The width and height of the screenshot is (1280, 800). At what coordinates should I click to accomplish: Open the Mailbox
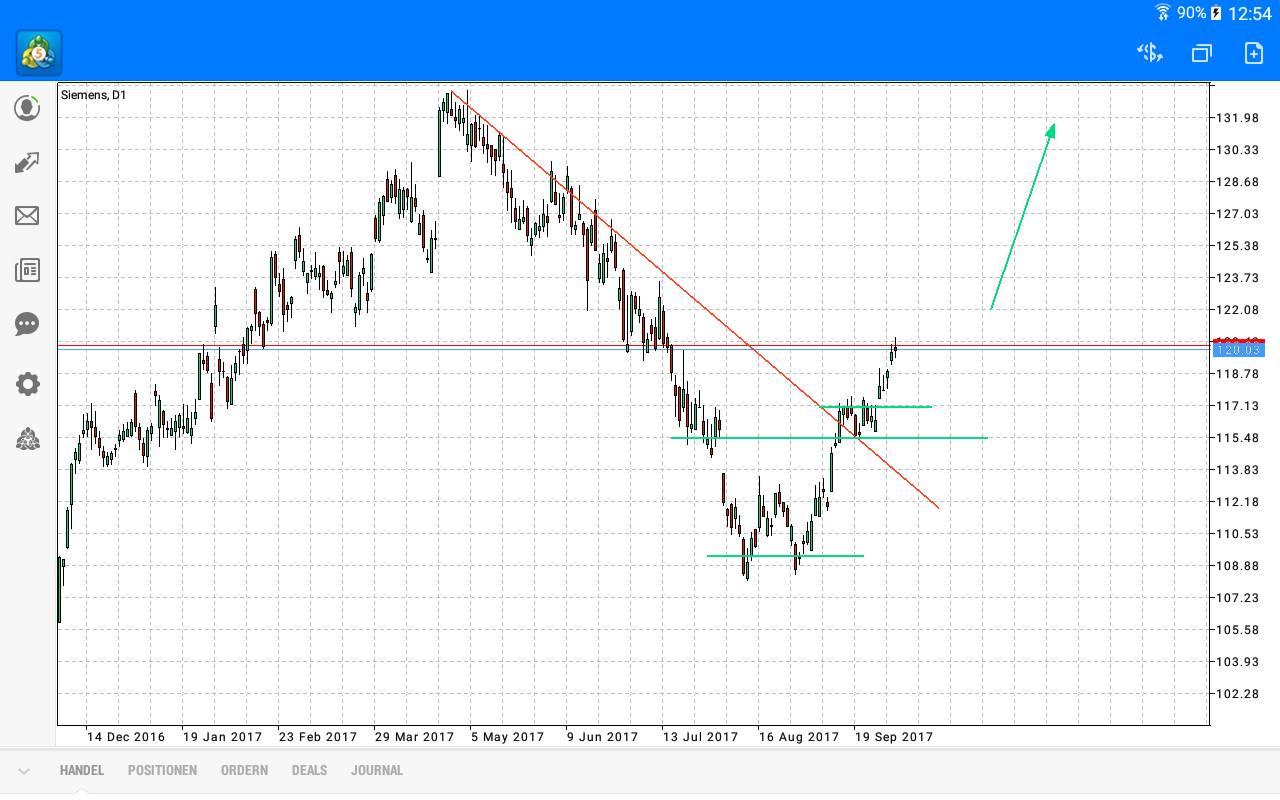point(27,215)
